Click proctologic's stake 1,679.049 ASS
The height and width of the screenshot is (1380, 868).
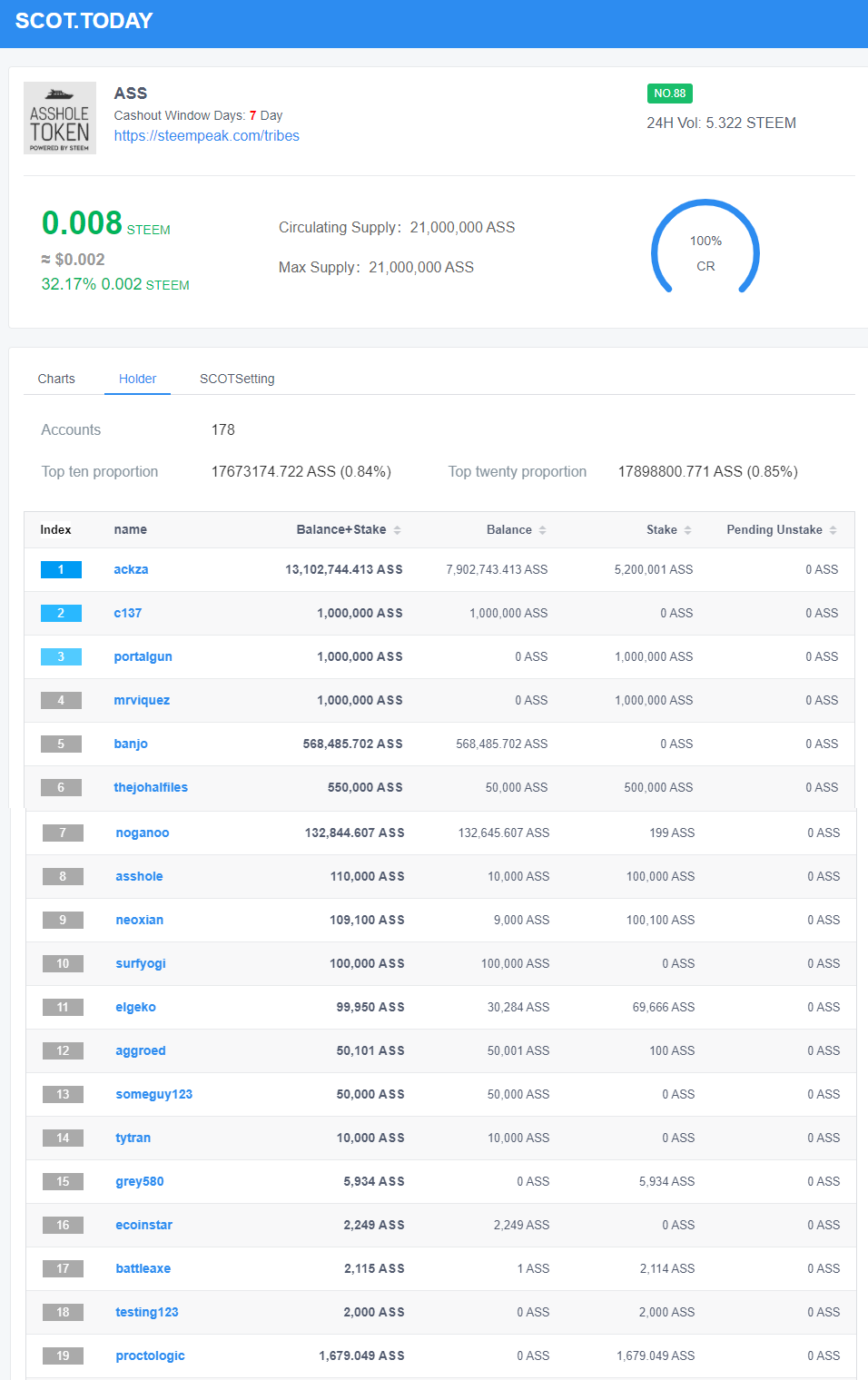click(x=656, y=1355)
